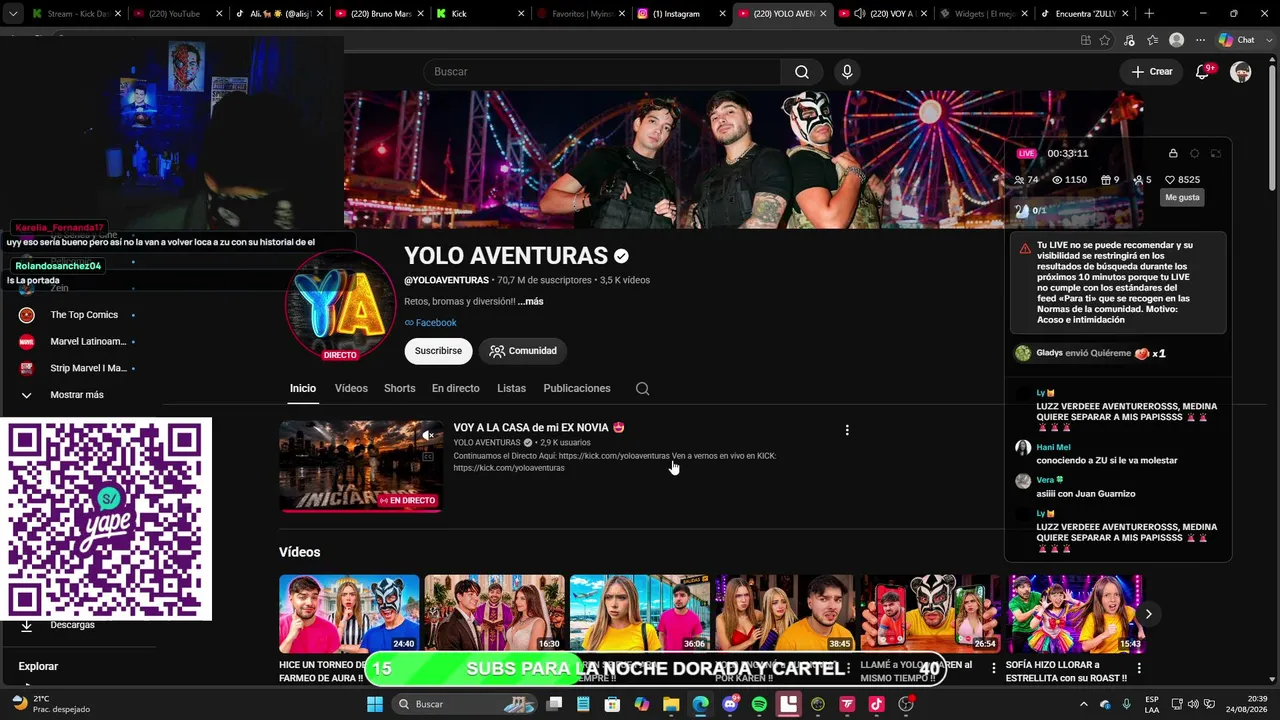Open the browser favorites list
1280x720 pixels.
(x=1153, y=40)
